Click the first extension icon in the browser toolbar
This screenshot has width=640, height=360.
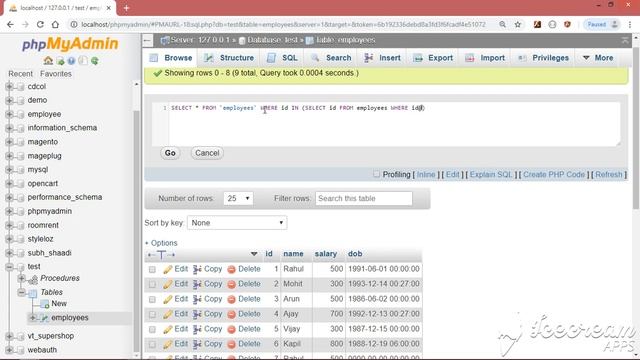[x=537, y=24]
